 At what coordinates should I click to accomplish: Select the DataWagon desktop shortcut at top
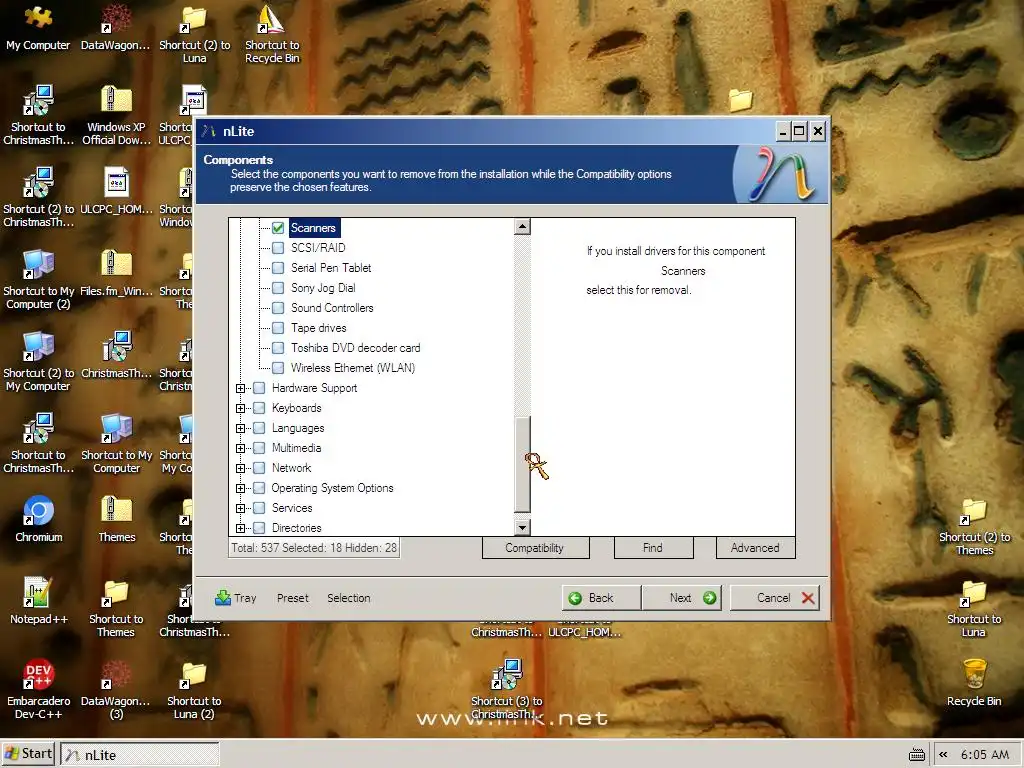pyautogui.click(x=116, y=27)
